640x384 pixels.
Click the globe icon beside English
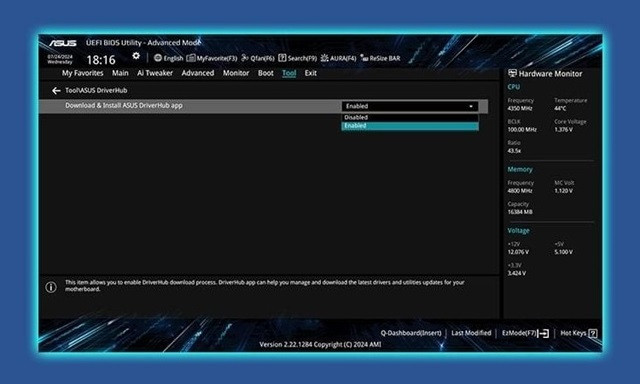158,58
